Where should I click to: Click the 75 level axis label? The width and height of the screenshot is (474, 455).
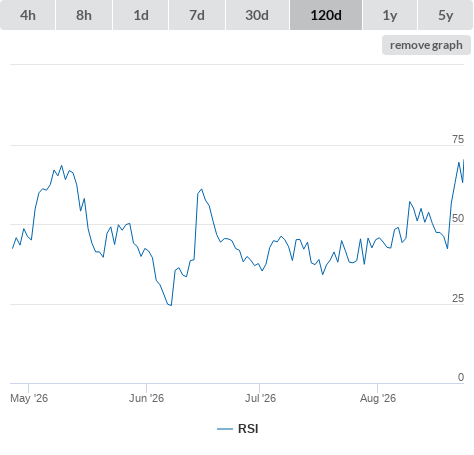(458, 139)
